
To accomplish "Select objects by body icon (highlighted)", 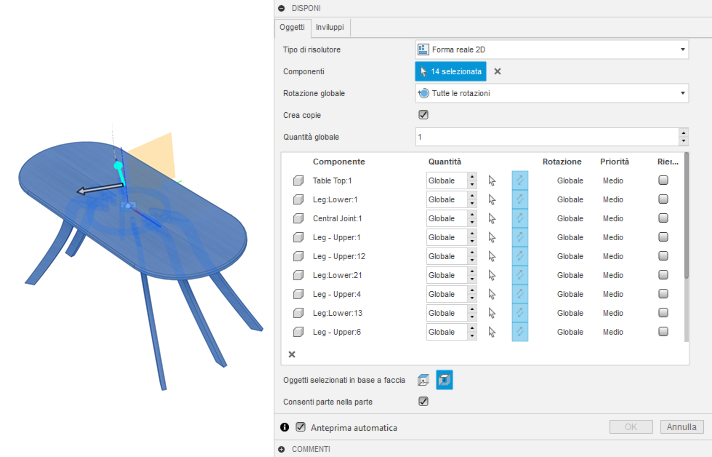I will pos(445,380).
